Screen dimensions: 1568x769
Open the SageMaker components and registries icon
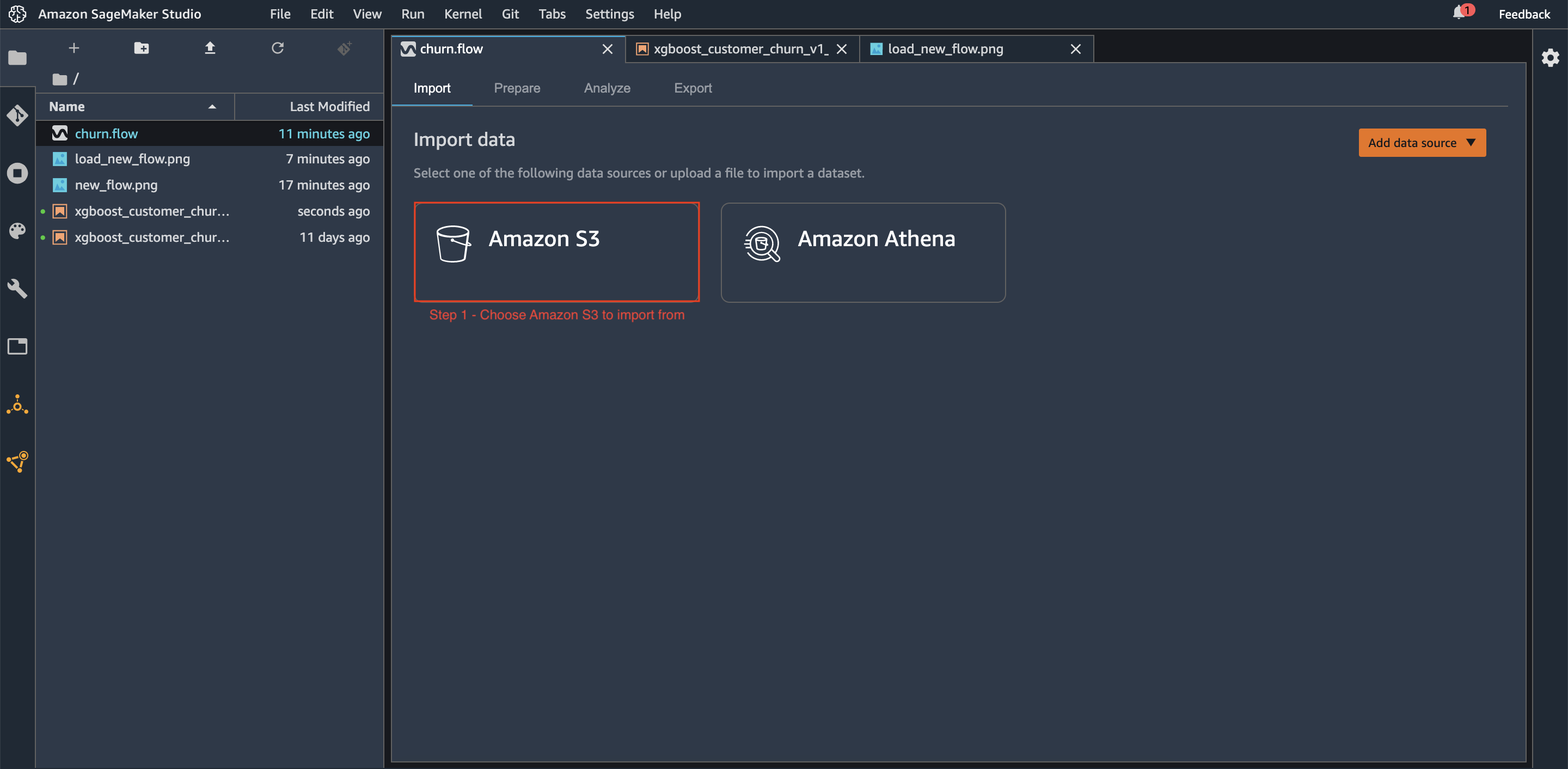point(17,404)
